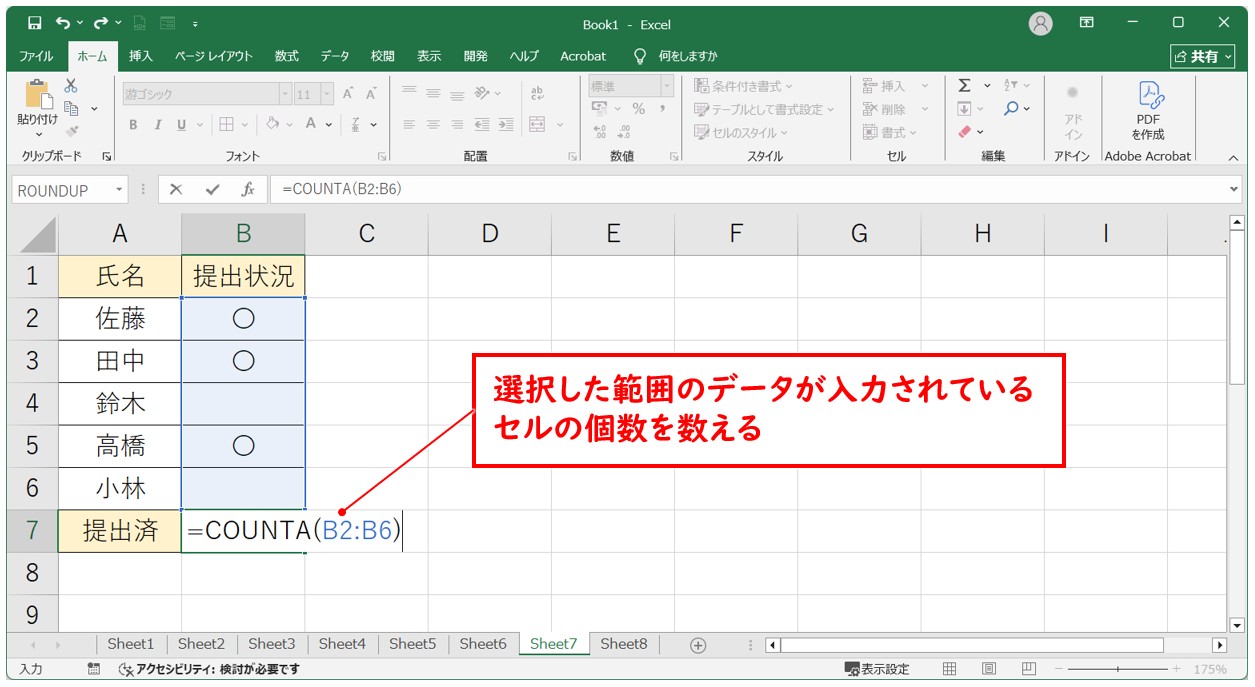Undo the last action

coord(64,23)
